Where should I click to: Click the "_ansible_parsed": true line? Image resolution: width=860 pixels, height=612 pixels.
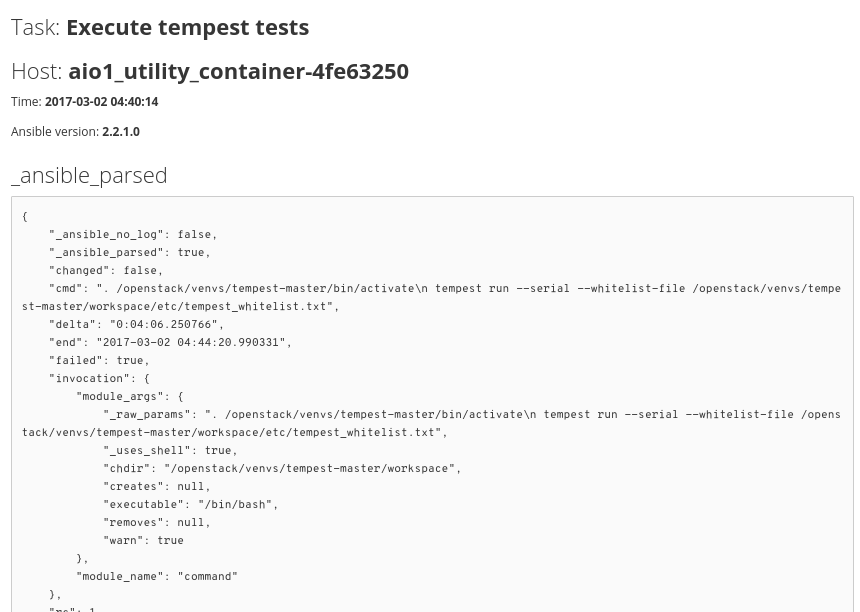(x=130, y=253)
